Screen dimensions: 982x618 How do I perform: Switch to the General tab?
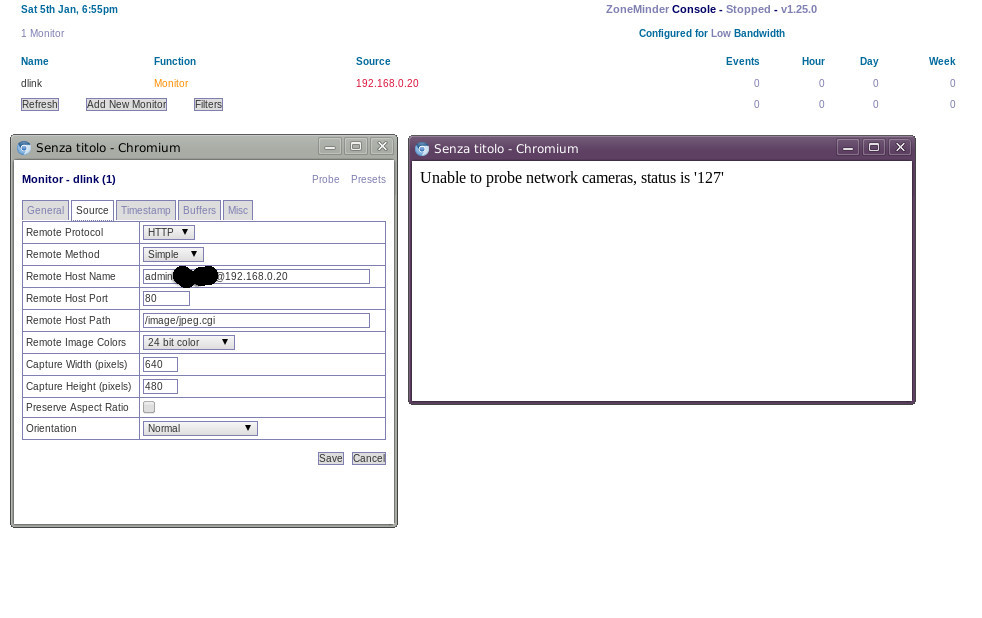(45, 210)
